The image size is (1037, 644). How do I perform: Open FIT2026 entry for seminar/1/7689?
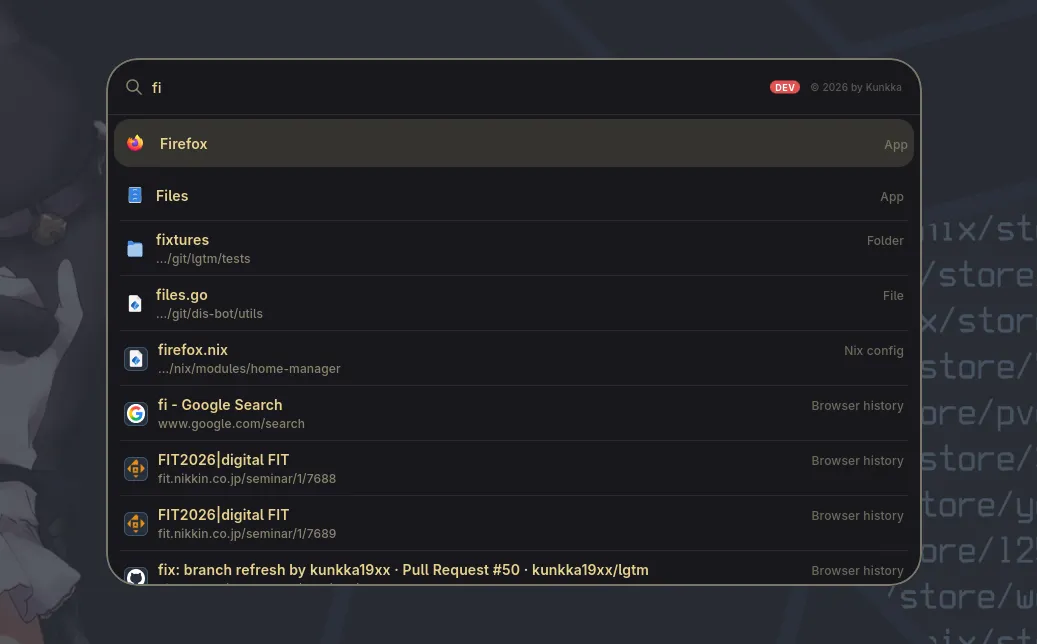pyautogui.click(x=514, y=523)
